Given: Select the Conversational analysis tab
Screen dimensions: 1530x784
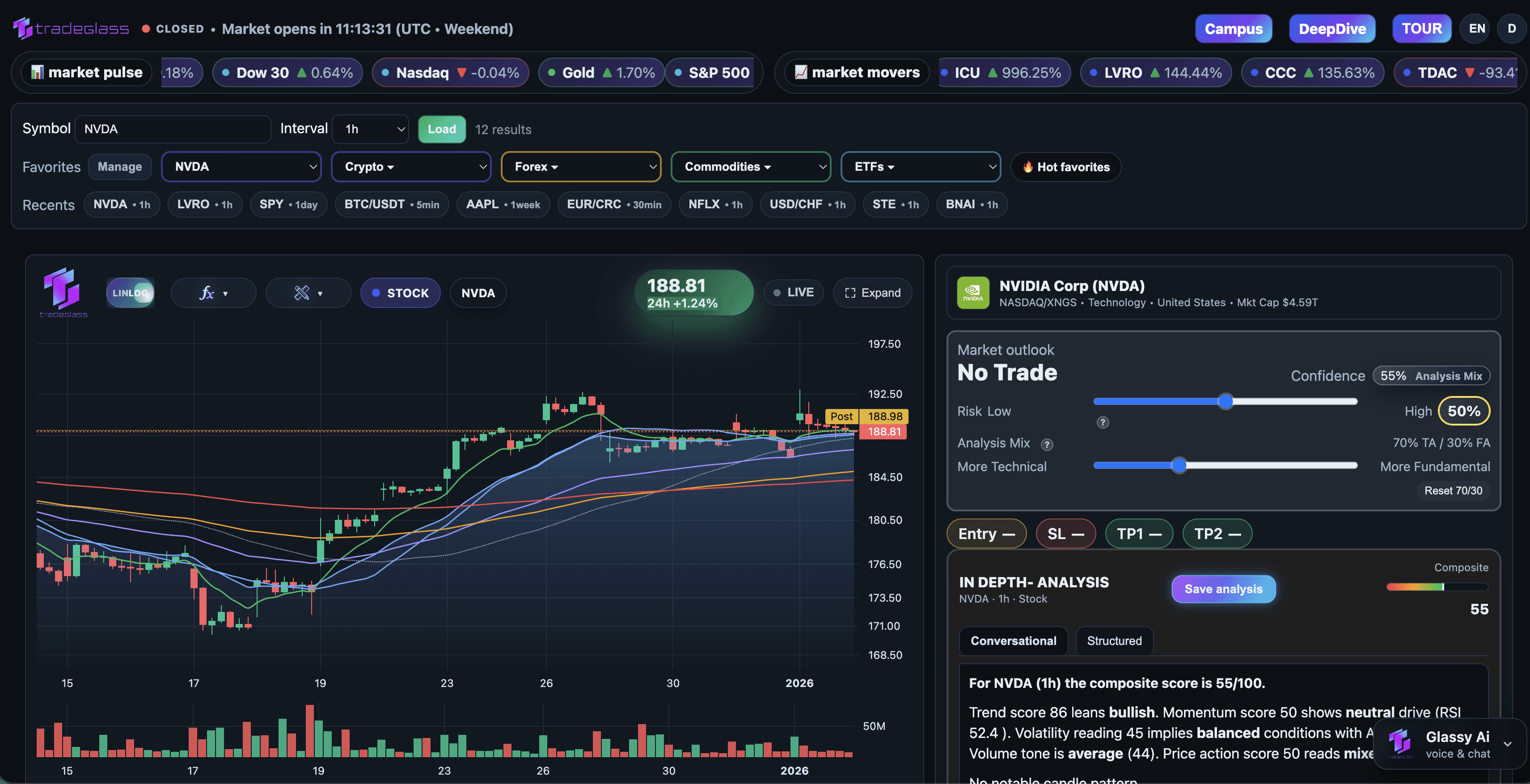Looking at the screenshot, I should coord(1013,641).
